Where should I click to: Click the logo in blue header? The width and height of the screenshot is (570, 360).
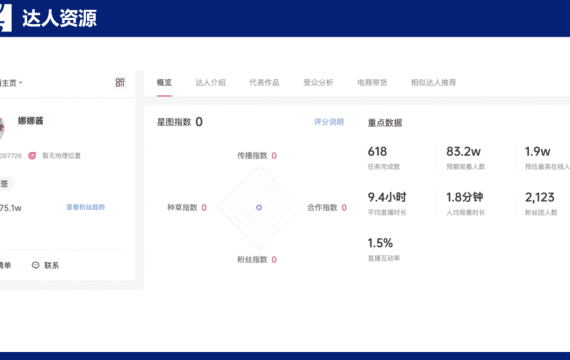pos(5,18)
